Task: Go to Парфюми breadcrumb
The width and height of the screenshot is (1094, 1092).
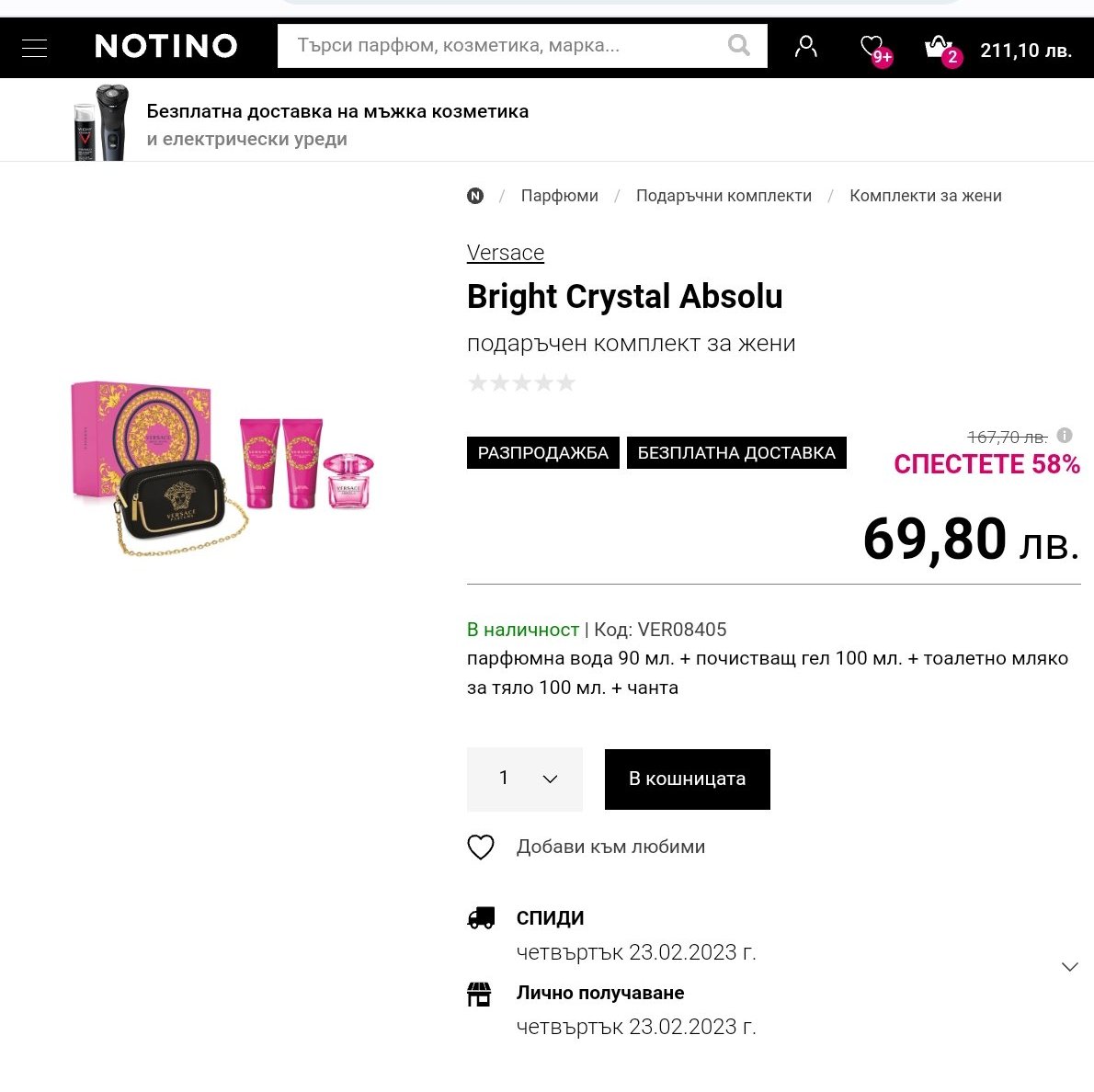Action: click(x=559, y=196)
